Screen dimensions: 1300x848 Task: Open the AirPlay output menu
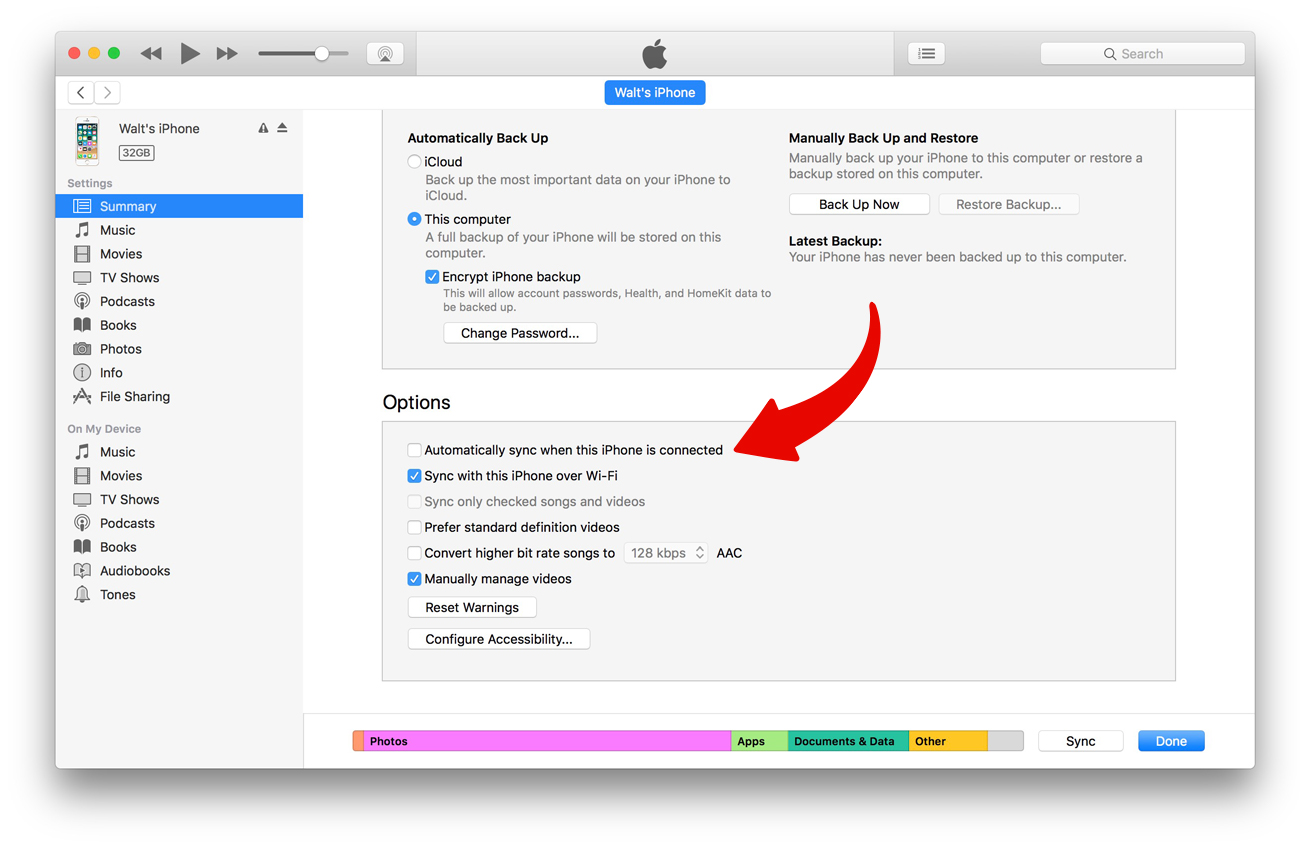[385, 54]
